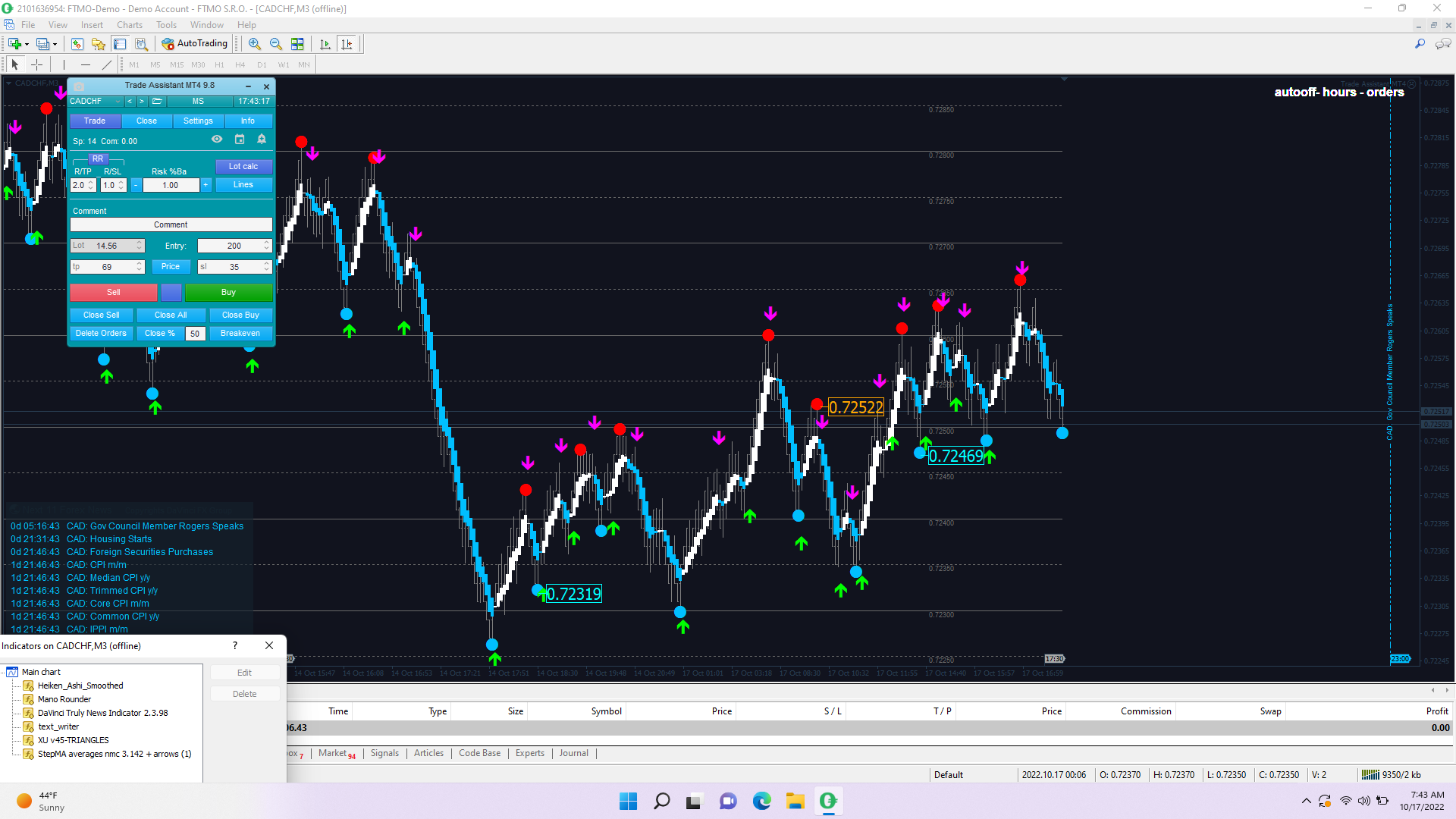Select the Crosshair cursor tool

click(36, 64)
